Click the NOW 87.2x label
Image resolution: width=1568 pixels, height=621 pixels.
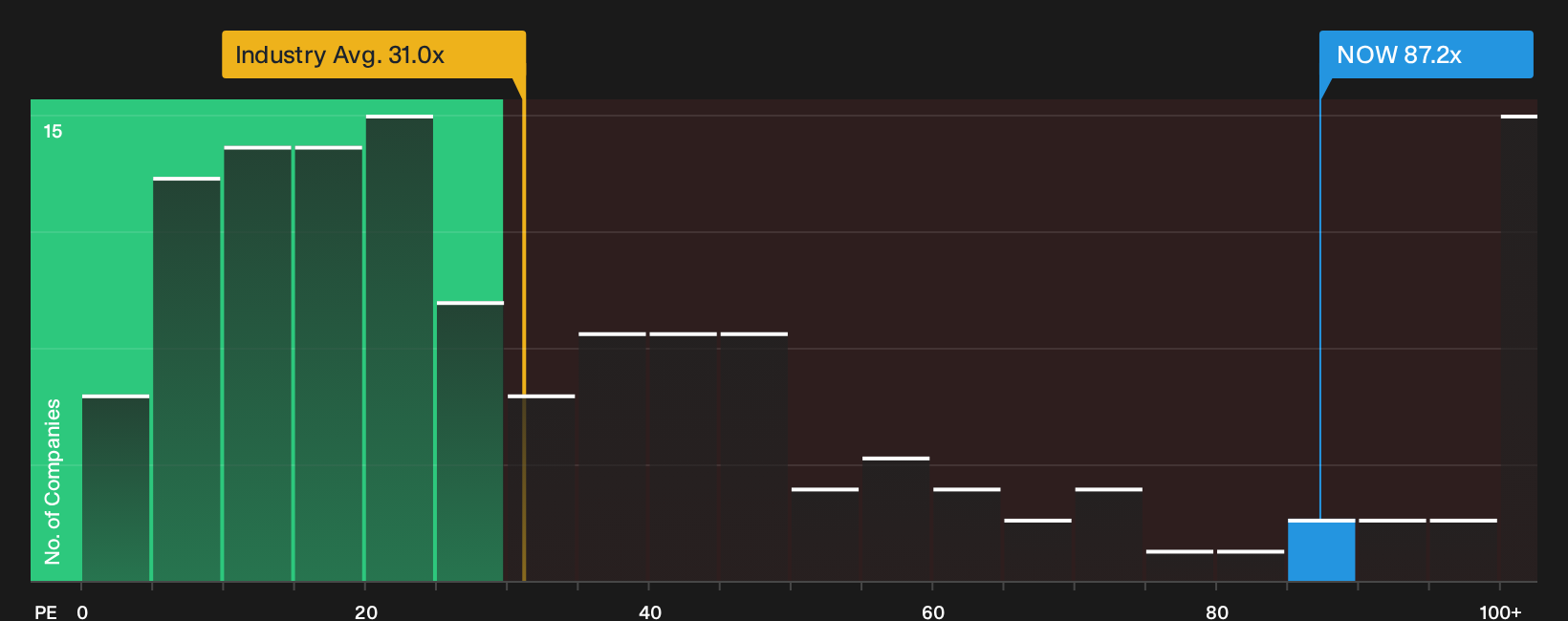[1426, 54]
